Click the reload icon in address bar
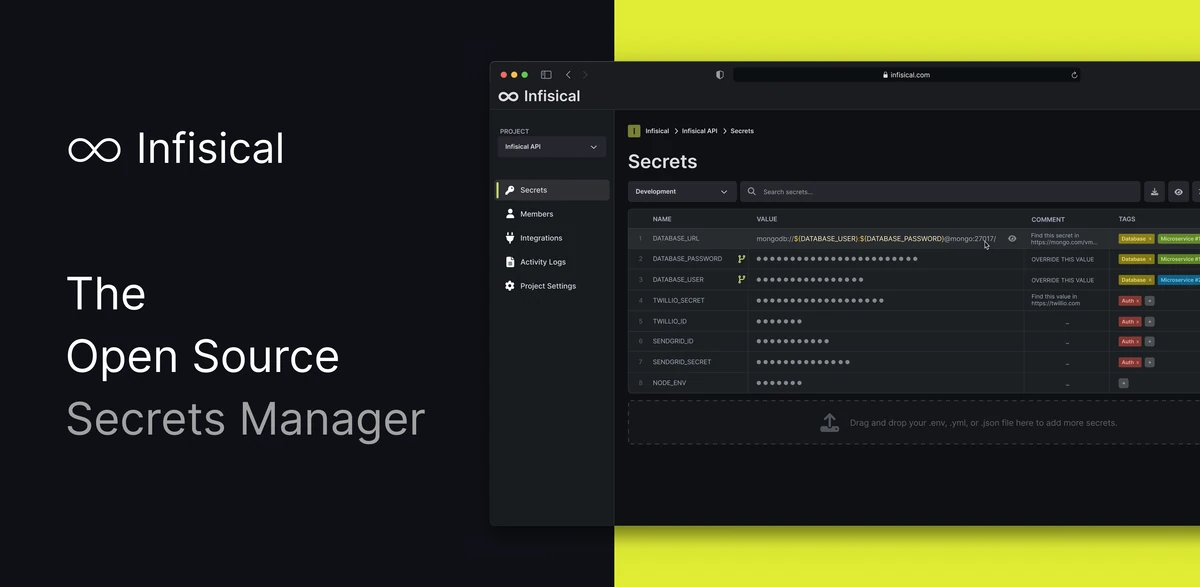1200x587 pixels. (1074, 75)
